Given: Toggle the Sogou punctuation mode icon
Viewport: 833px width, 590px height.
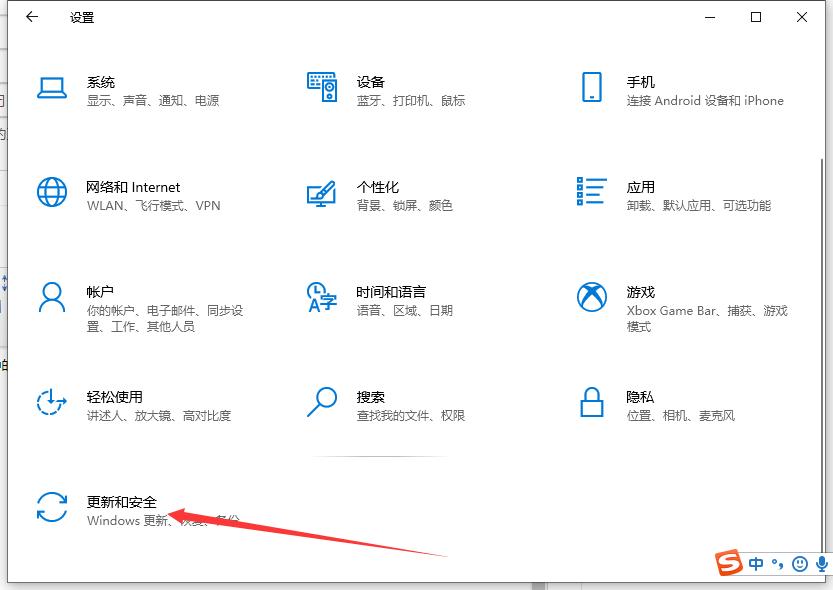Looking at the screenshot, I should [777, 564].
